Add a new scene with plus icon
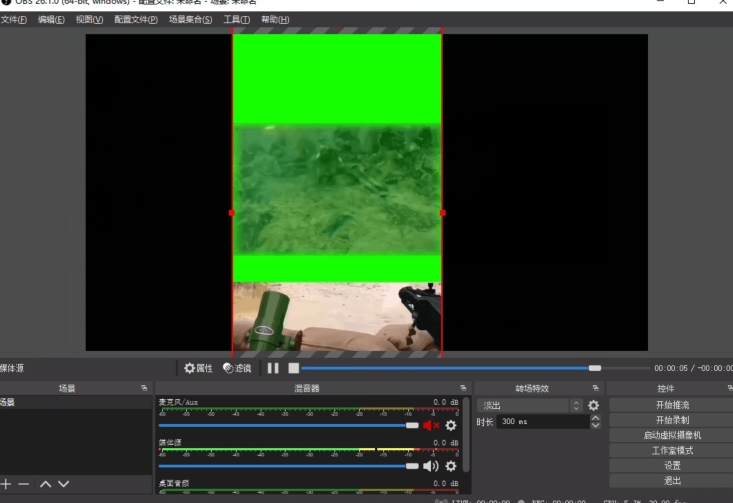The image size is (733, 503). tap(7, 484)
